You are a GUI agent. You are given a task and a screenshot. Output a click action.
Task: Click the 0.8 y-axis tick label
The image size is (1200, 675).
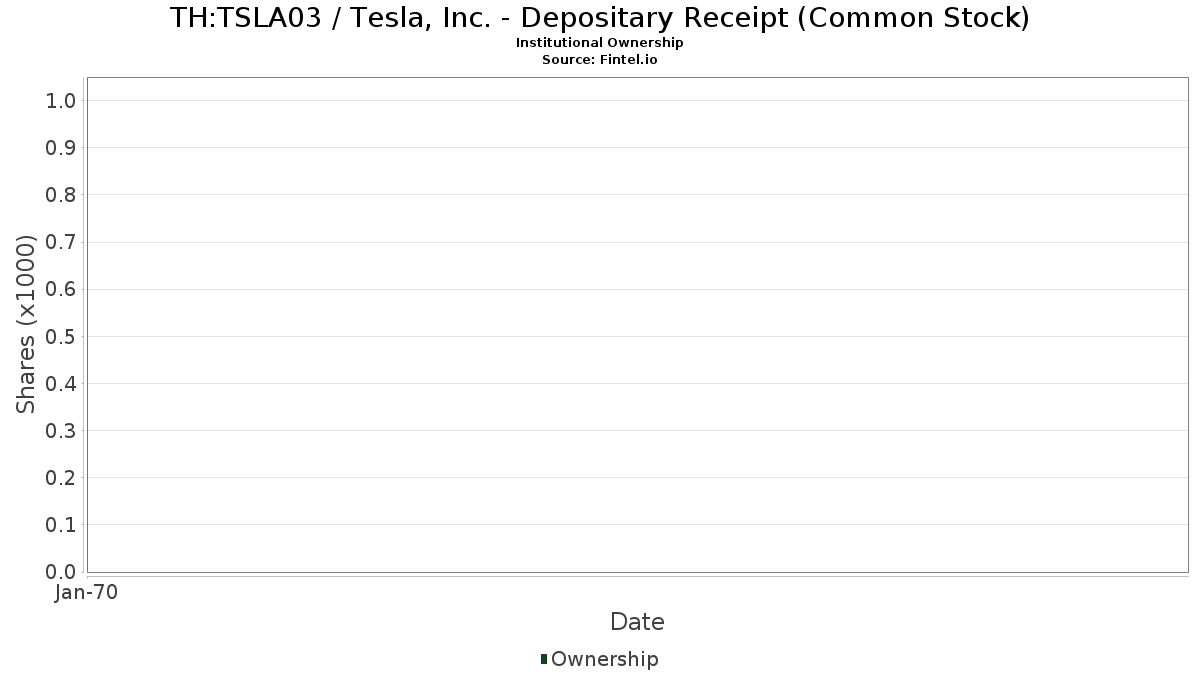(x=61, y=195)
